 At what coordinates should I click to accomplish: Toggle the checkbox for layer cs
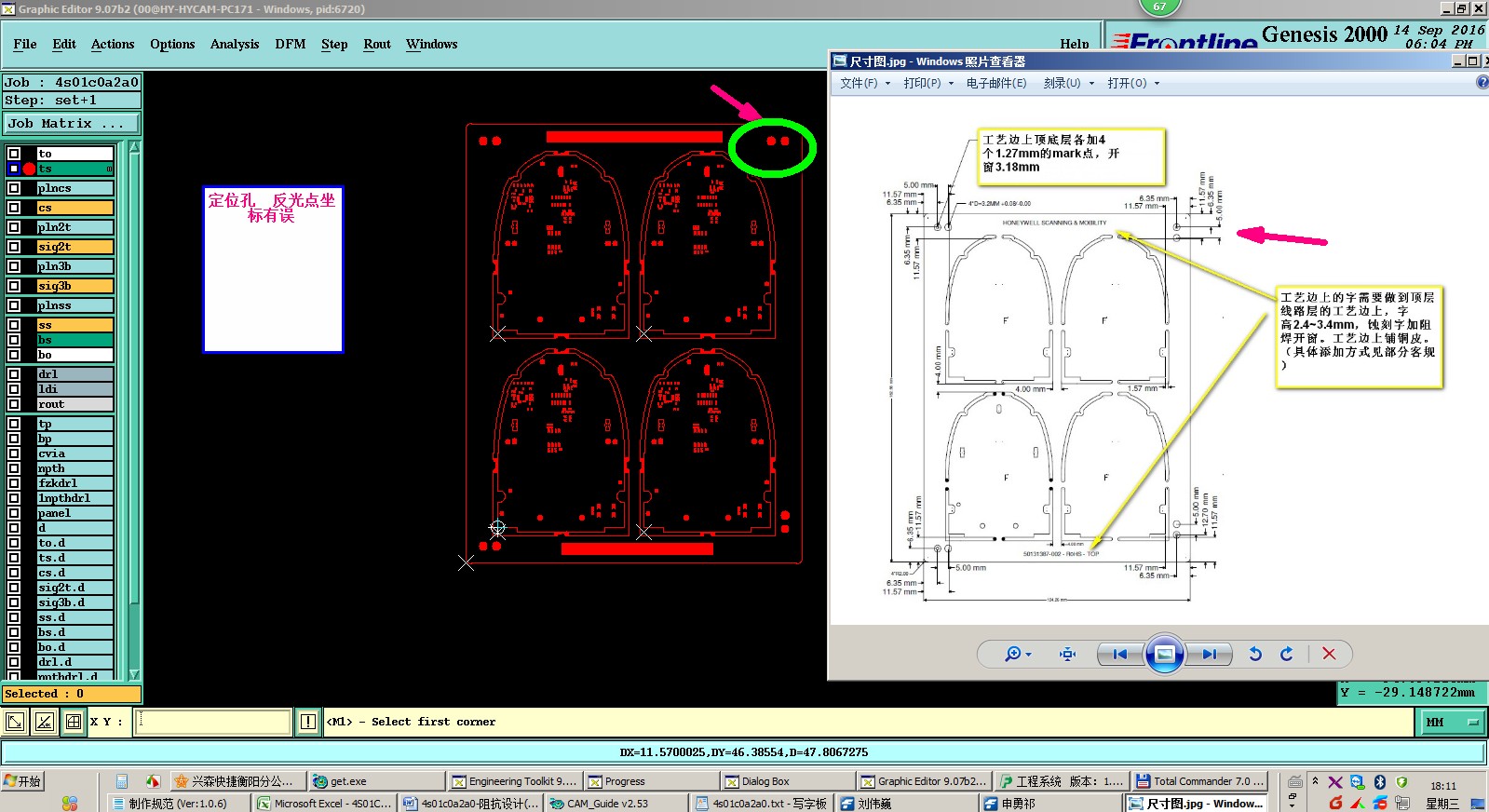click(x=14, y=208)
